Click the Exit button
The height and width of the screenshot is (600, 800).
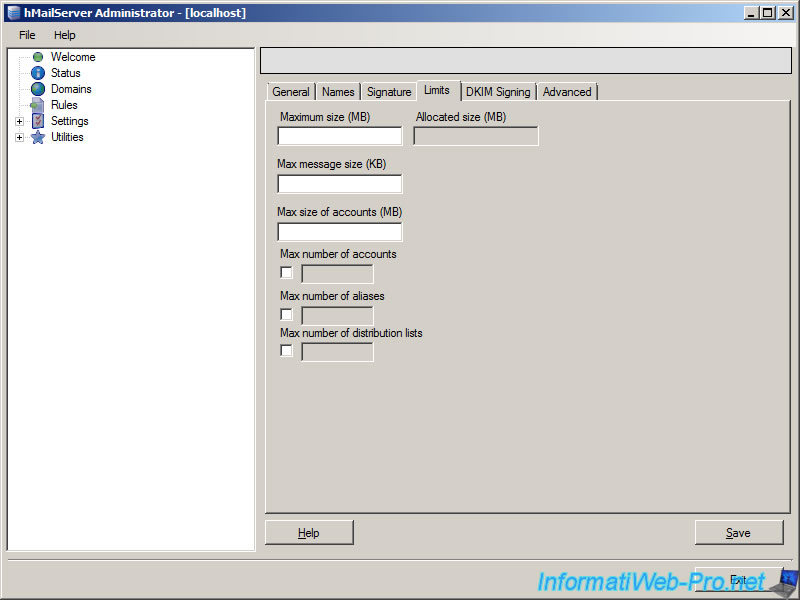pos(739,578)
